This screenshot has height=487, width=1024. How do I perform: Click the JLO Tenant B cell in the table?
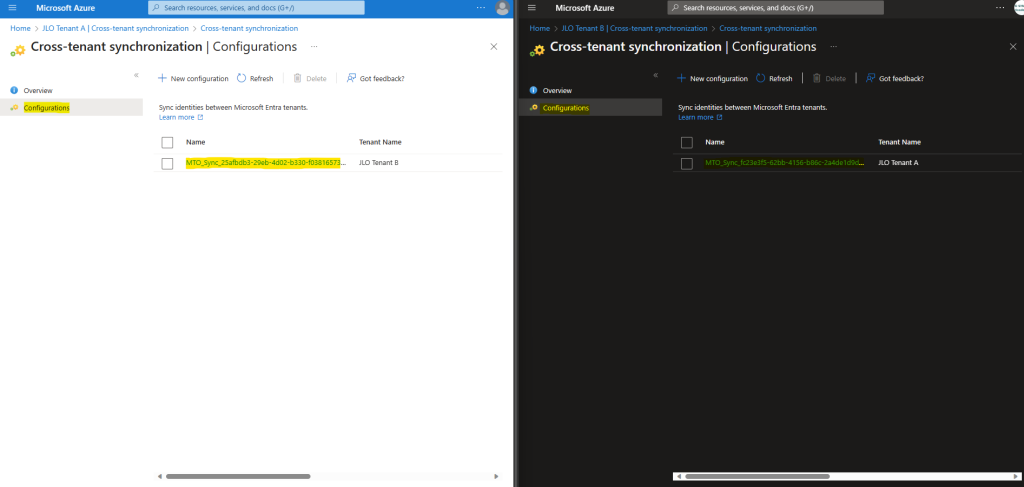click(x=379, y=163)
